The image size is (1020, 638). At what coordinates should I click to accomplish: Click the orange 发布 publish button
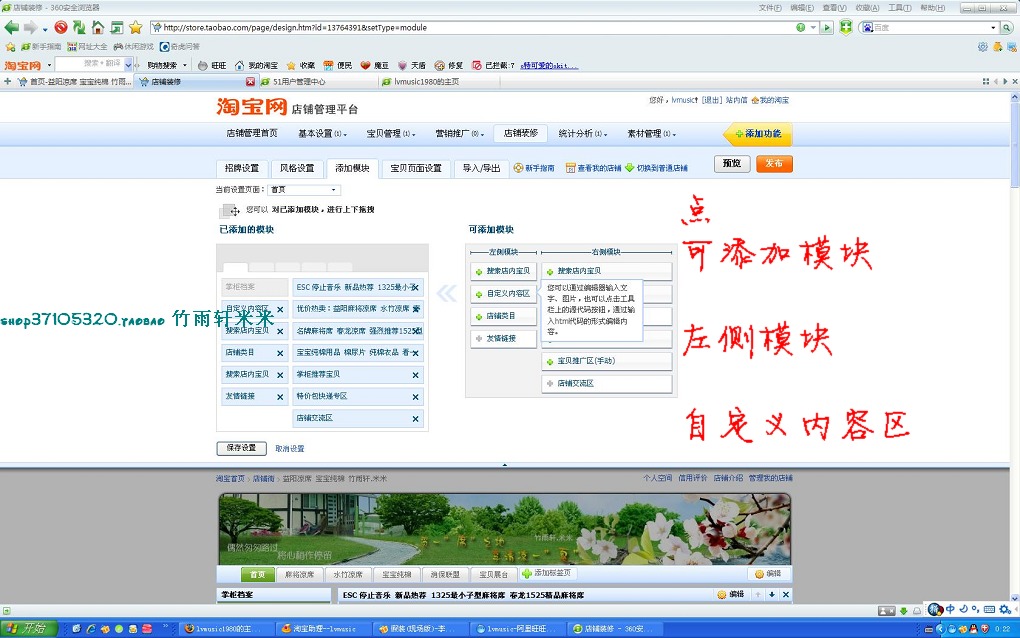(774, 163)
